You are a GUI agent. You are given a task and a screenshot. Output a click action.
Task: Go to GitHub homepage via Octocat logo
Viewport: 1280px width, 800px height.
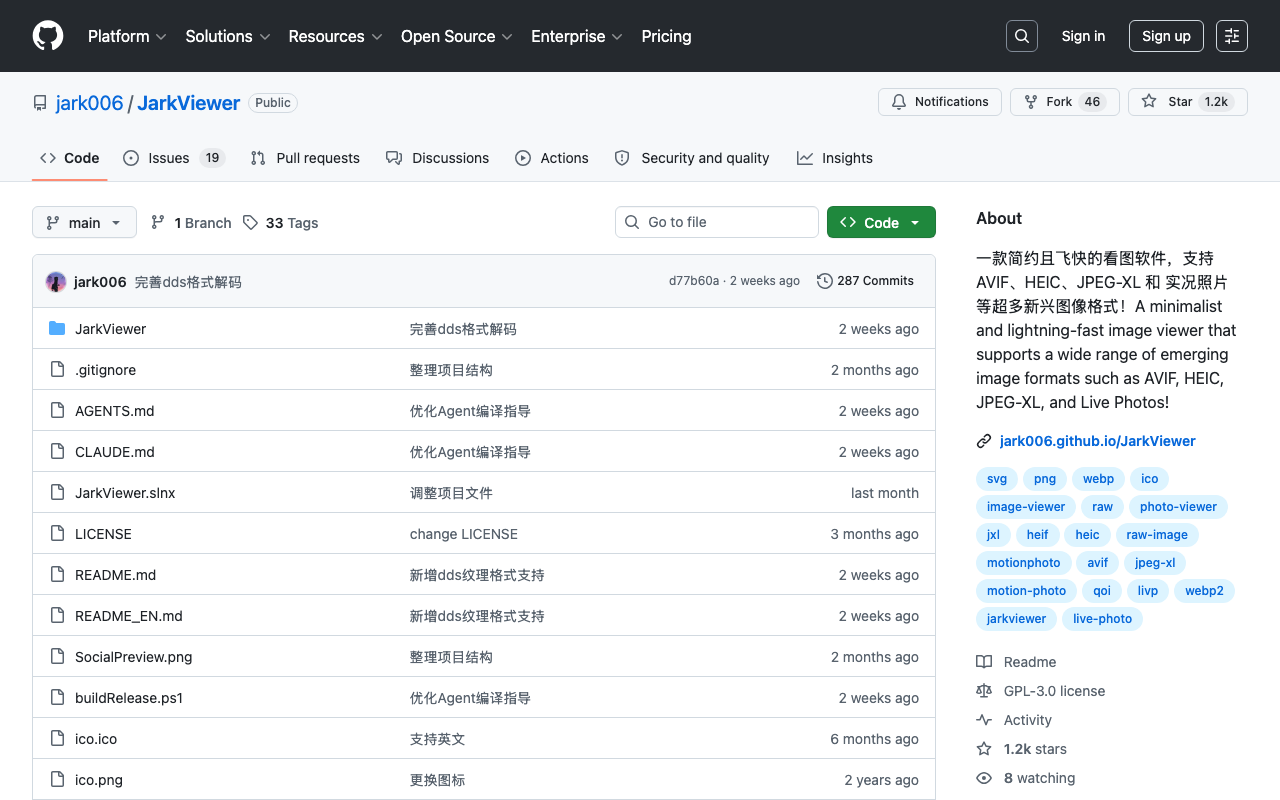point(48,36)
